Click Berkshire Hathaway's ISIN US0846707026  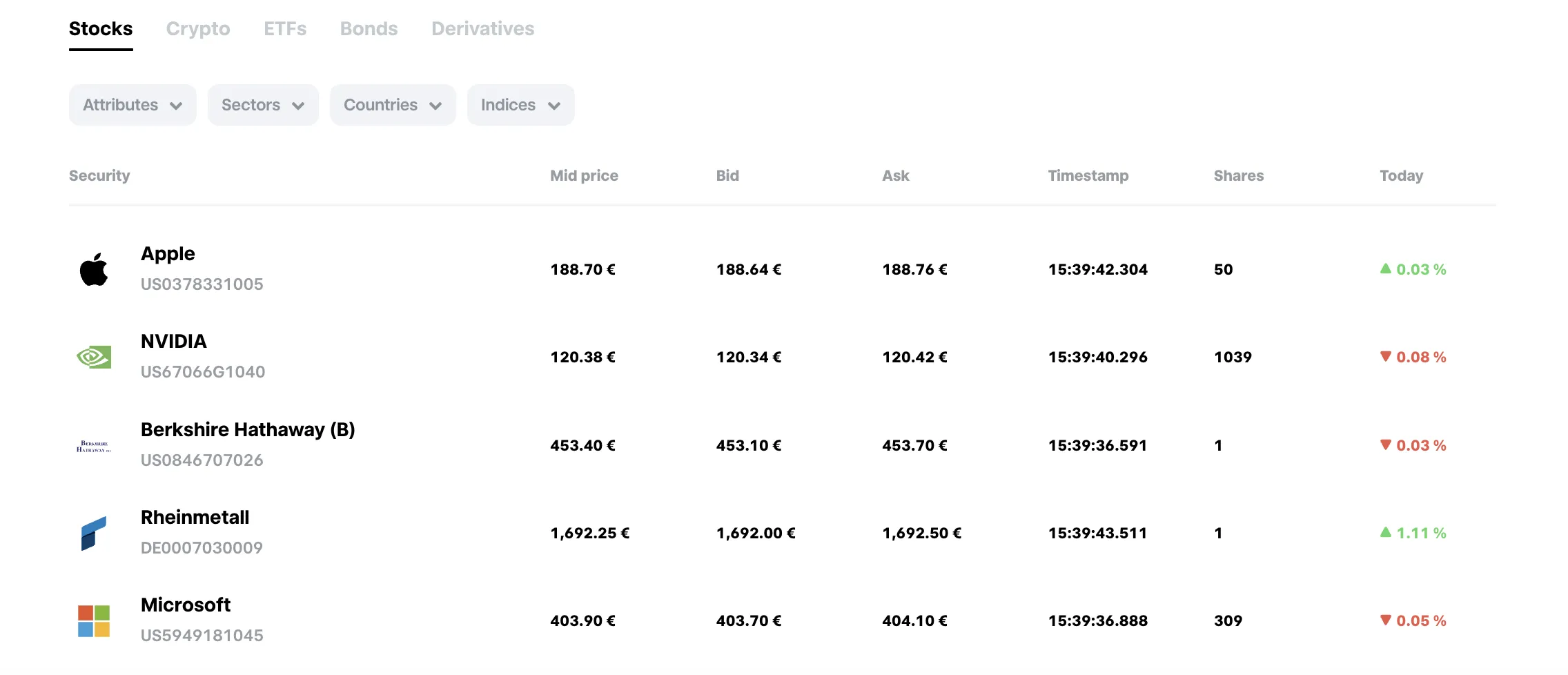click(202, 460)
